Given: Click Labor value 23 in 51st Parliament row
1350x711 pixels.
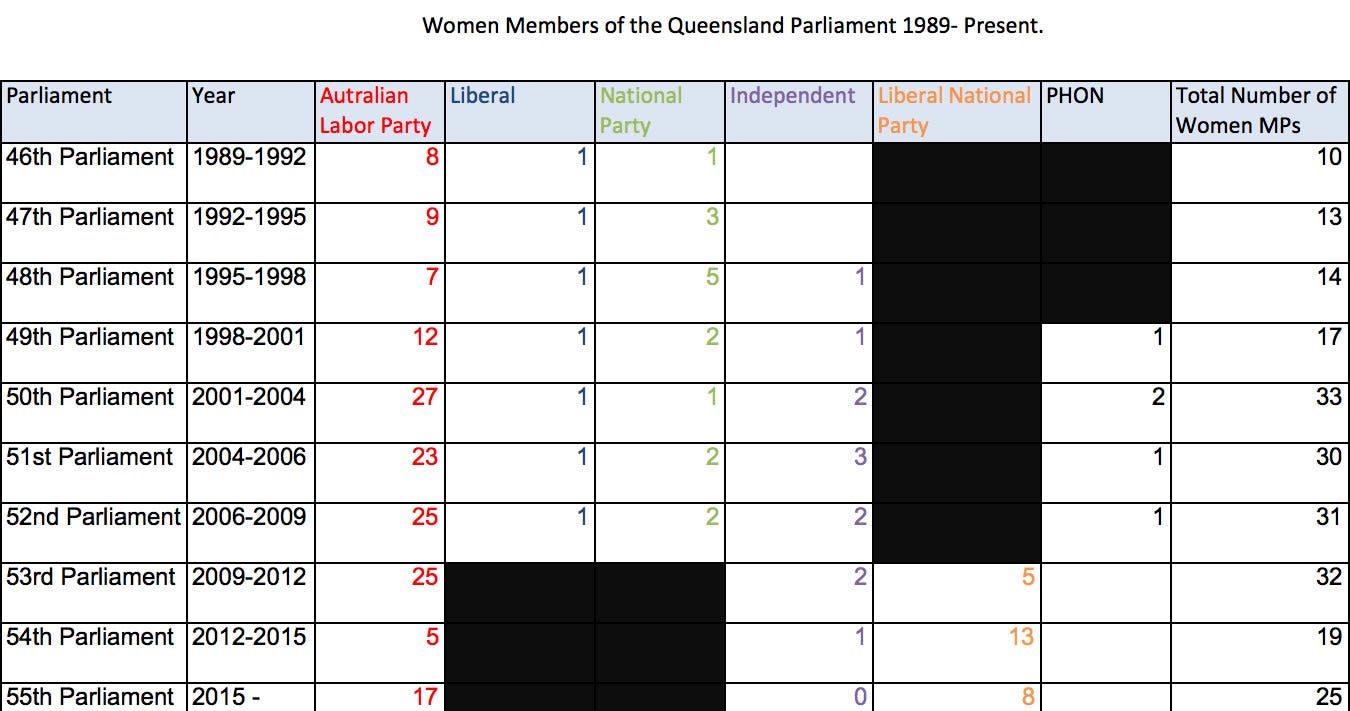Looking at the screenshot, I should tap(426, 457).
